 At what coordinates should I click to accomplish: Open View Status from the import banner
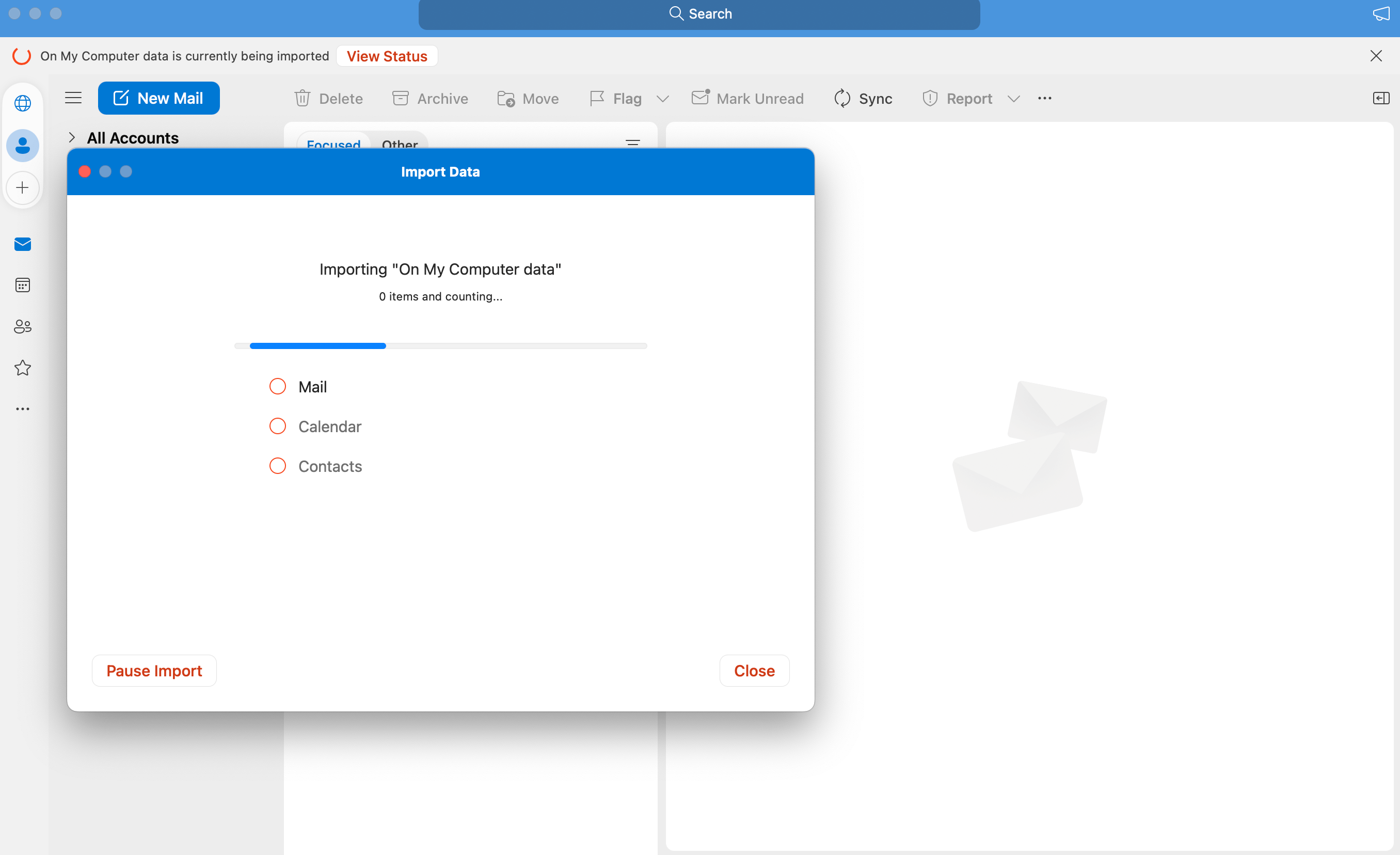[x=387, y=56]
